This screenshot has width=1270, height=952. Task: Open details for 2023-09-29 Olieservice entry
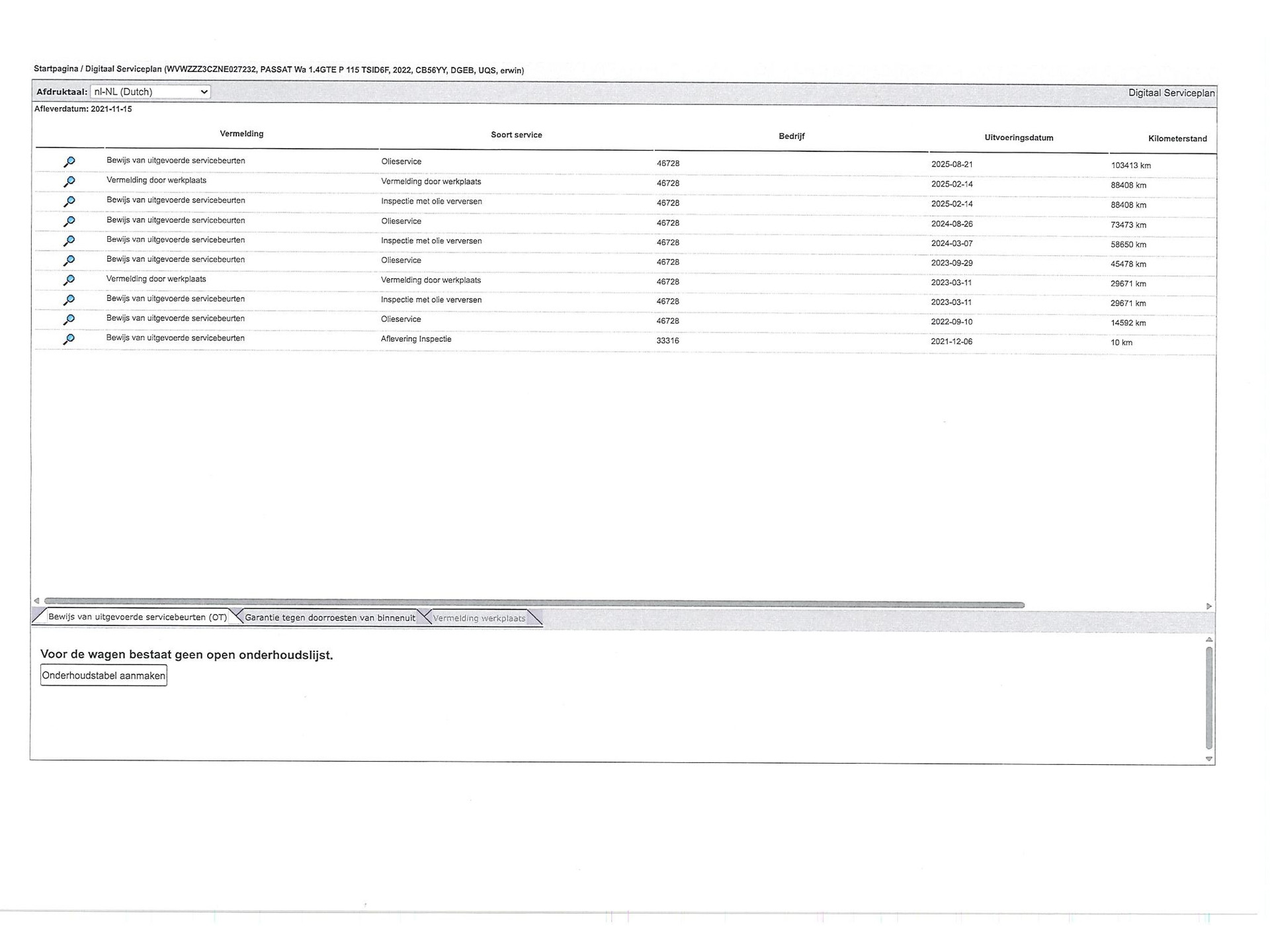pos(69,260)
